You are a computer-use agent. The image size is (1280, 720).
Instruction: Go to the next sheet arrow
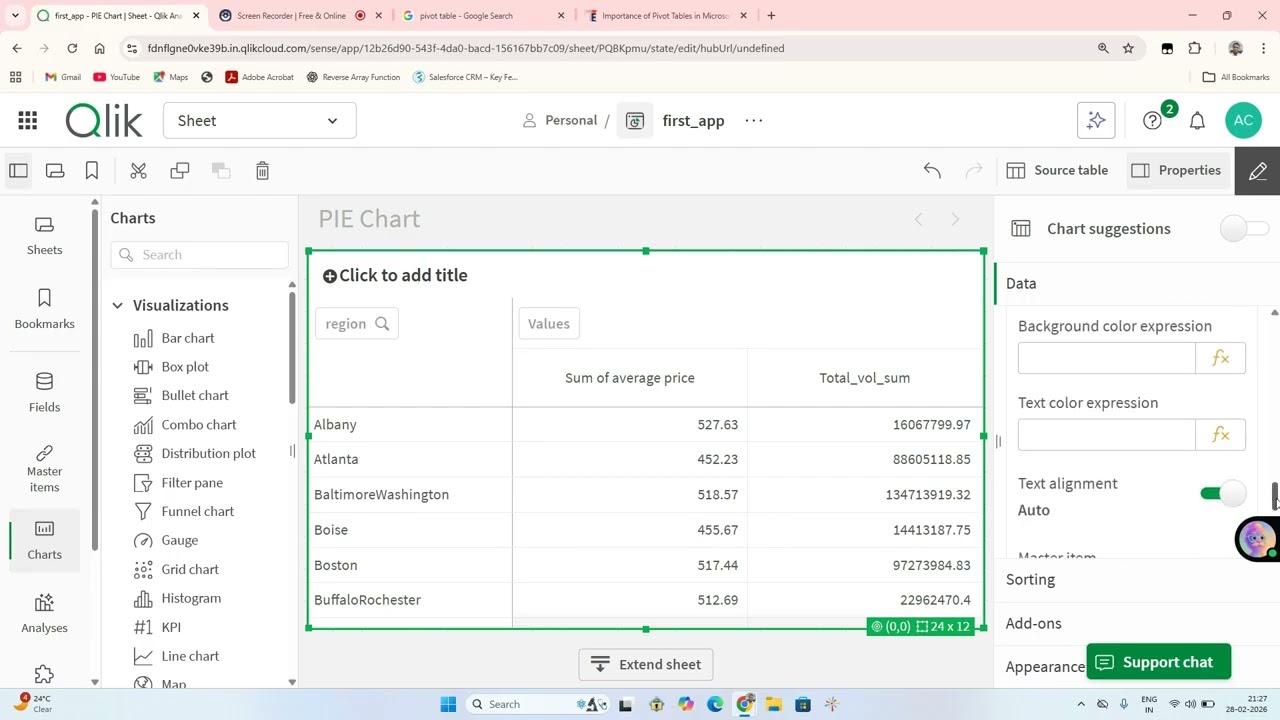[x=955, y=219]
